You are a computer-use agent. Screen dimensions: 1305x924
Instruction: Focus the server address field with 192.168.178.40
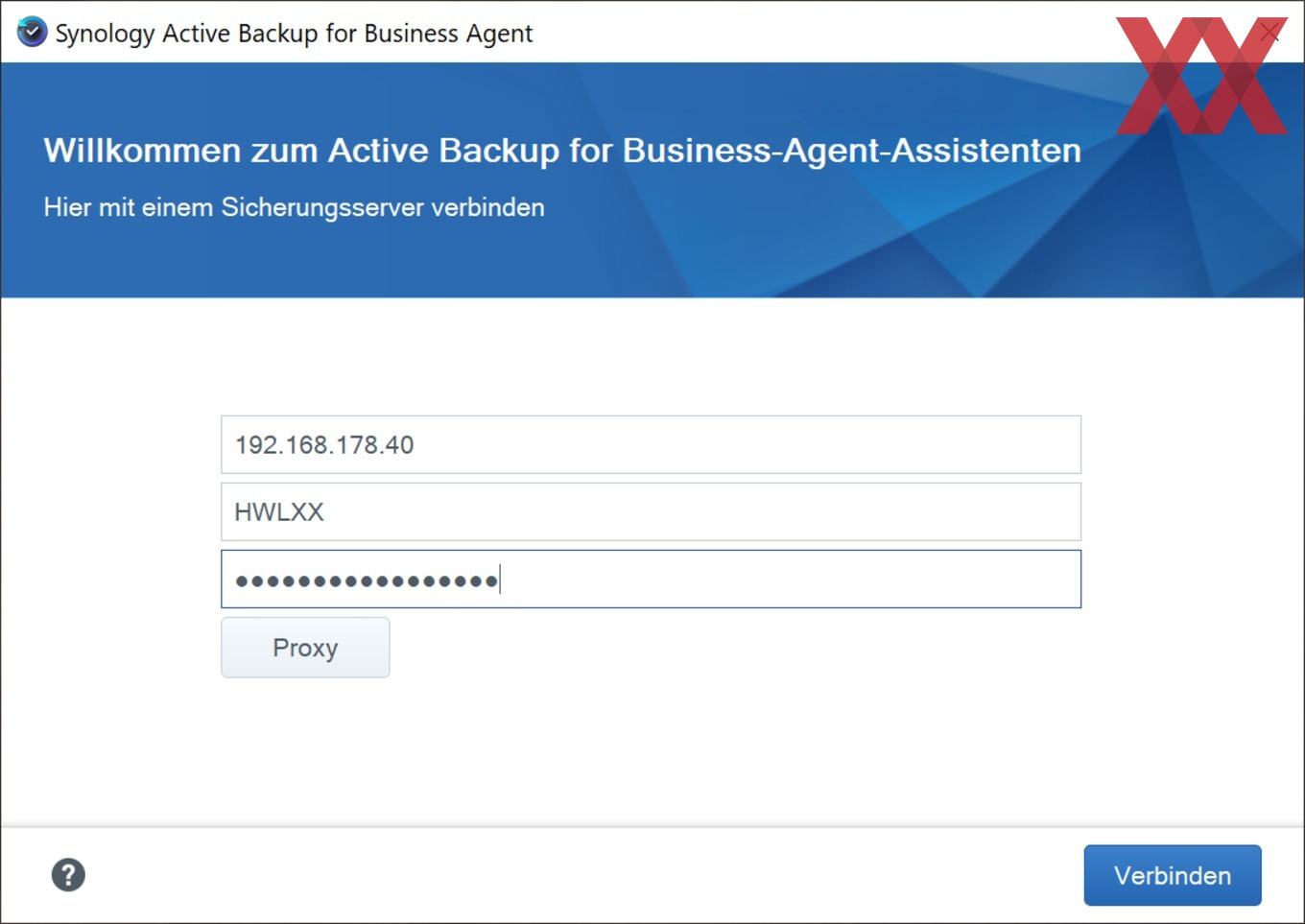click(x=651, y=444)
